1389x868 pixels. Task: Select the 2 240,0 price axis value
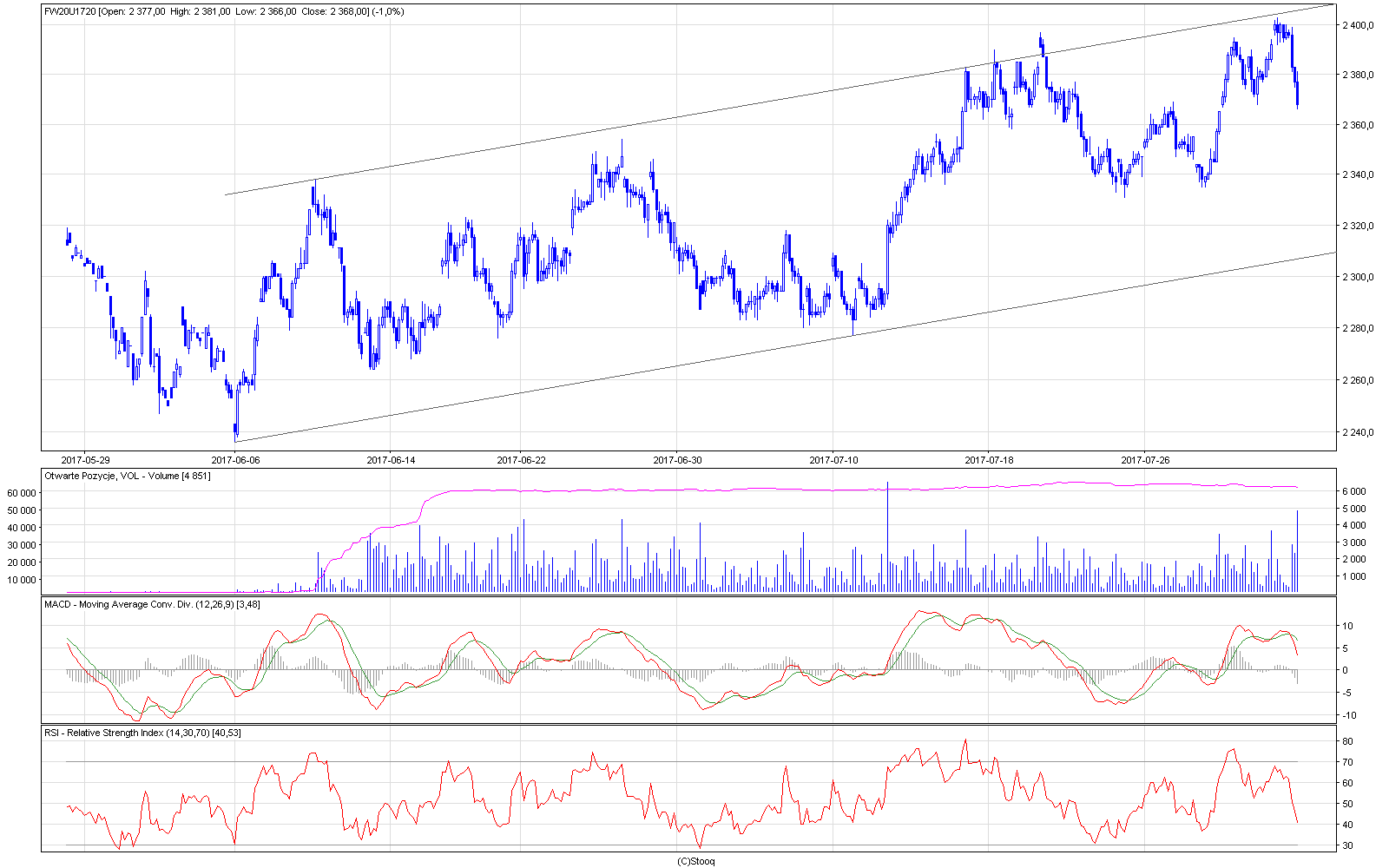1358,432
